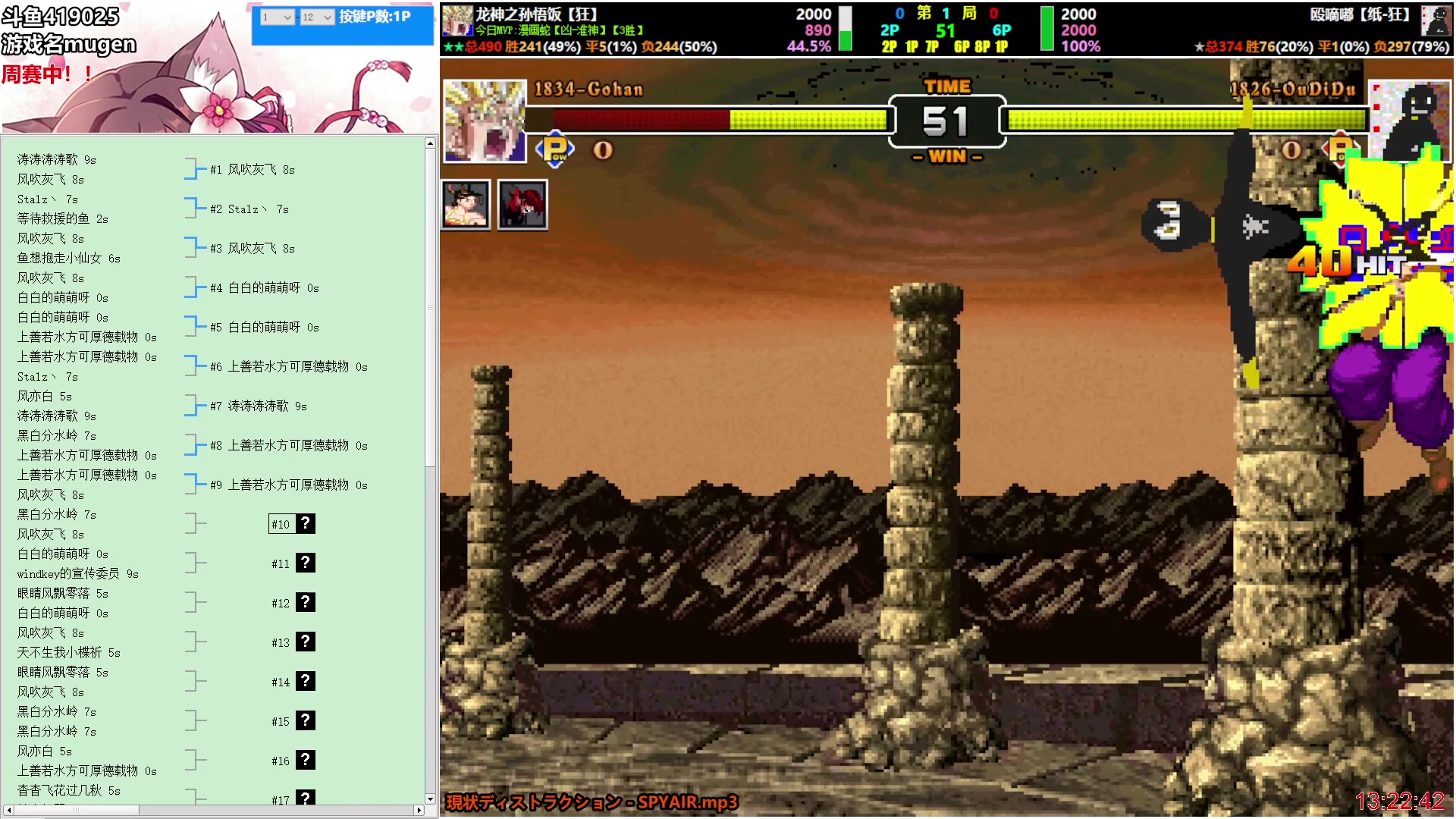Click the question mark for #12

tap(306, 602)
